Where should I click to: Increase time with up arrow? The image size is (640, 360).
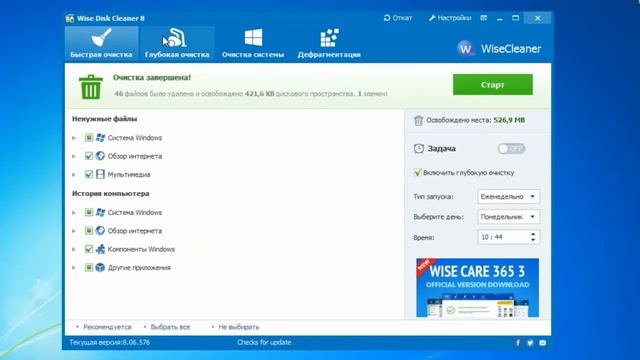pyautogui.click(x=533, y=234)
